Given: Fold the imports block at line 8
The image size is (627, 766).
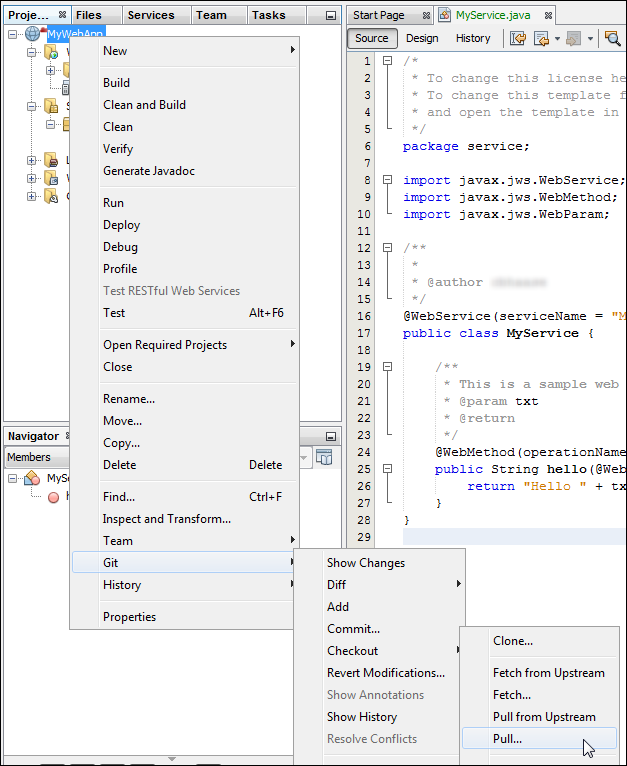Looking at the screenshot, I should tap(388, 180).
